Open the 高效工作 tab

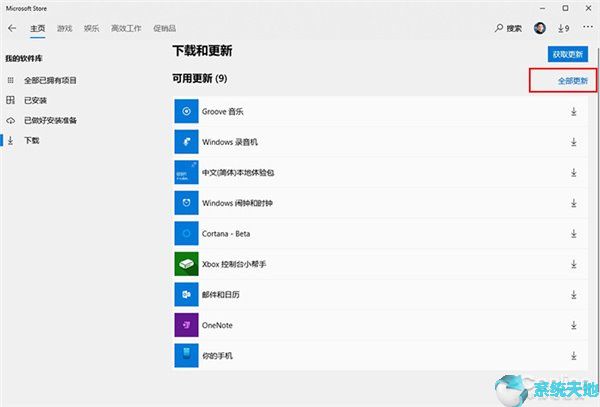point(126,28)
